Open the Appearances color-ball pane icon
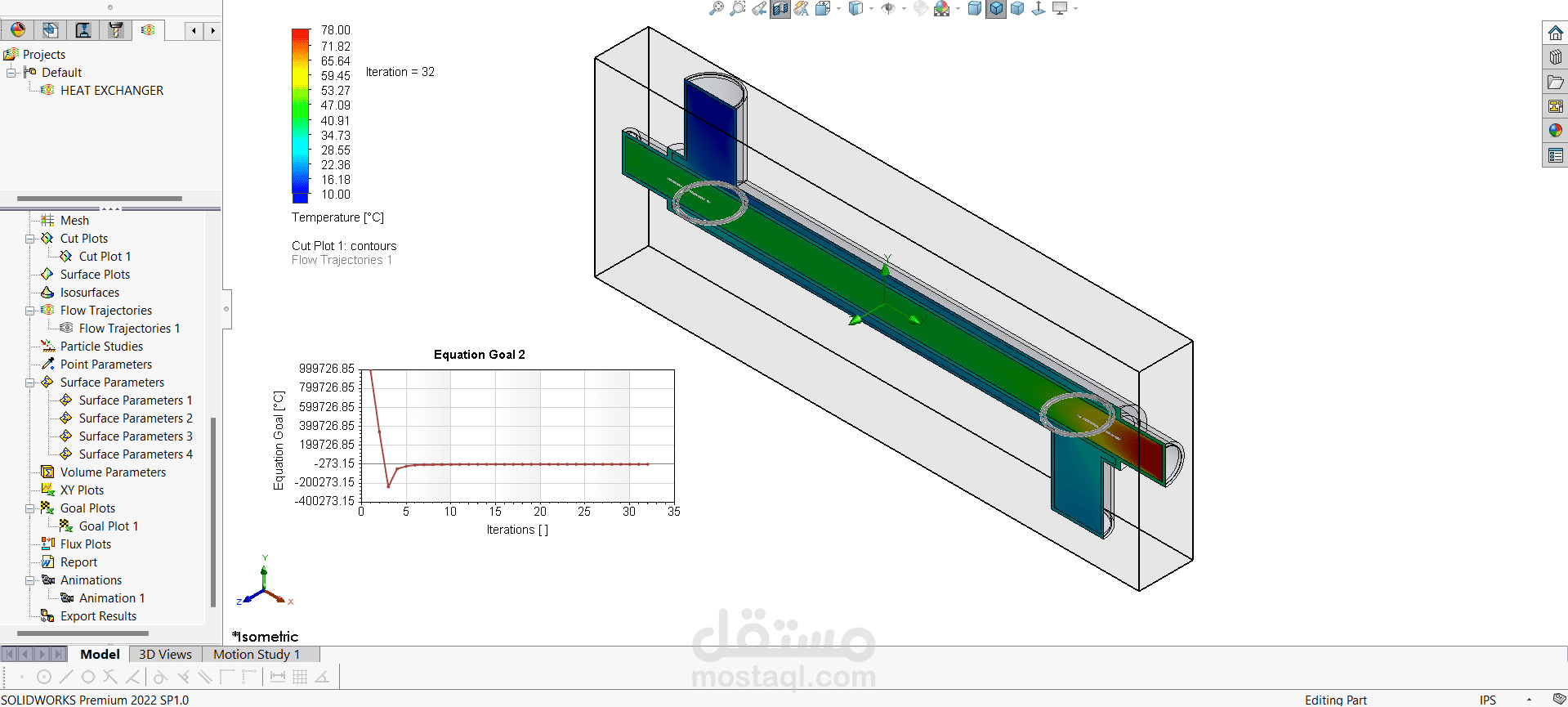Viewport: 1568px width, 707px height. [x=1555, y=131]
